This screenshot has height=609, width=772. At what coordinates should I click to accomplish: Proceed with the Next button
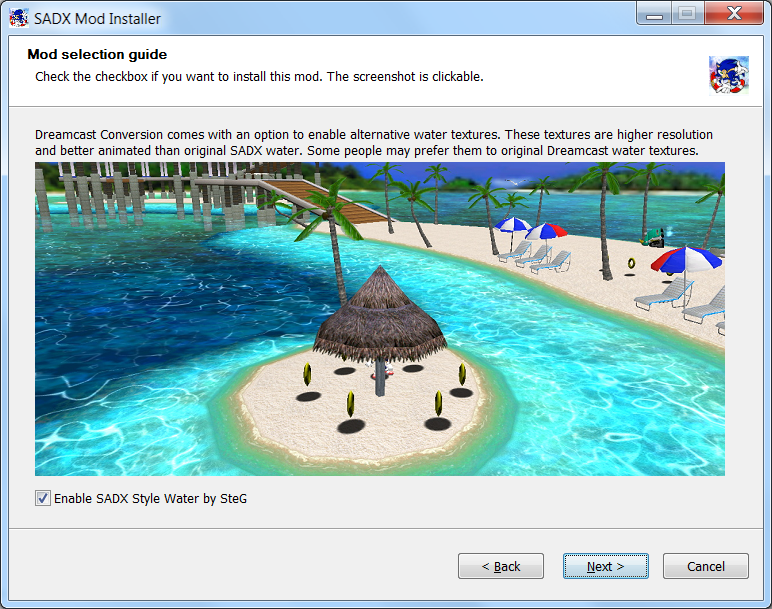[x=606, y=566]
